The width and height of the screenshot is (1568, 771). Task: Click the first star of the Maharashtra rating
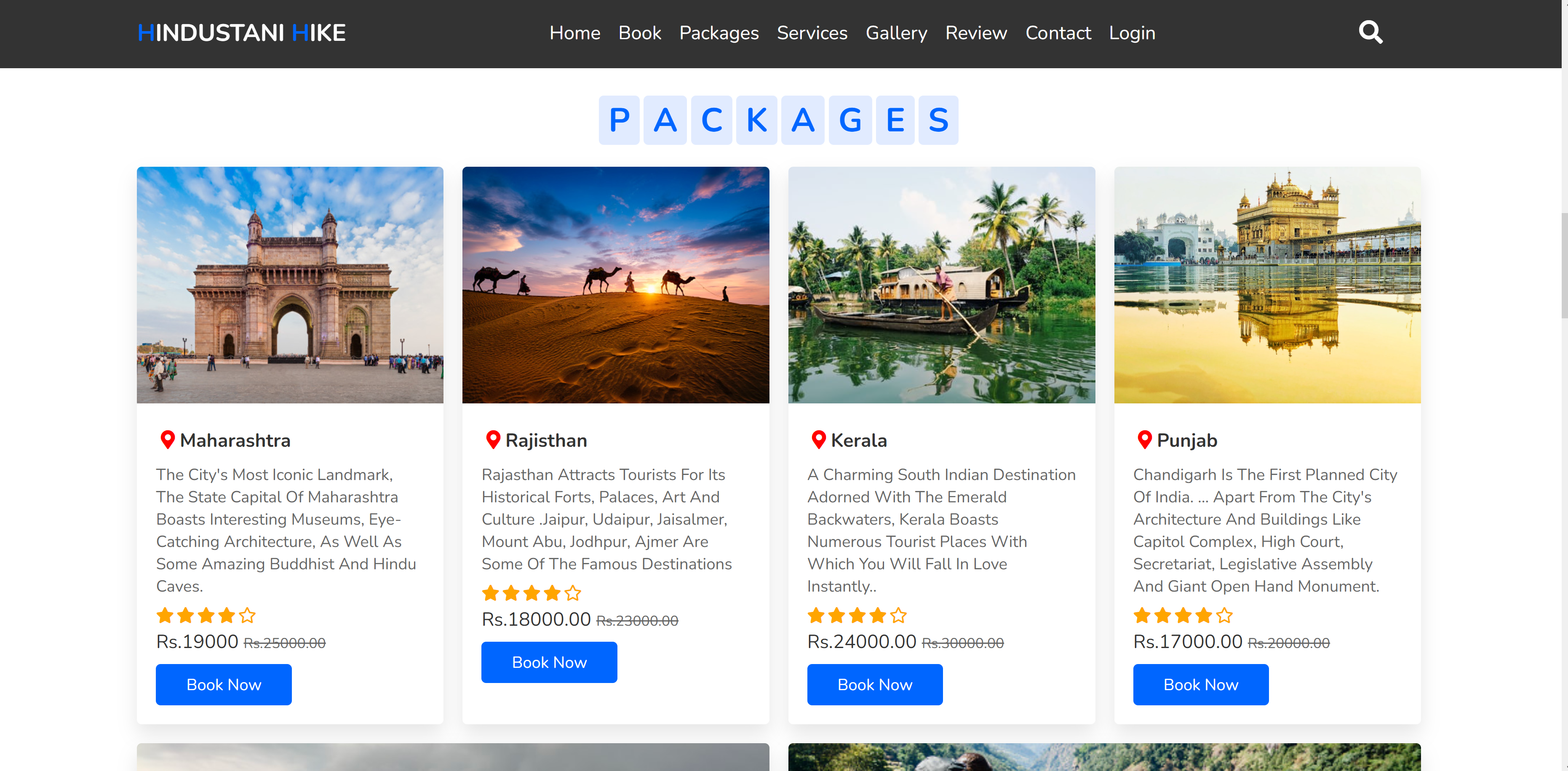[165, 615]
